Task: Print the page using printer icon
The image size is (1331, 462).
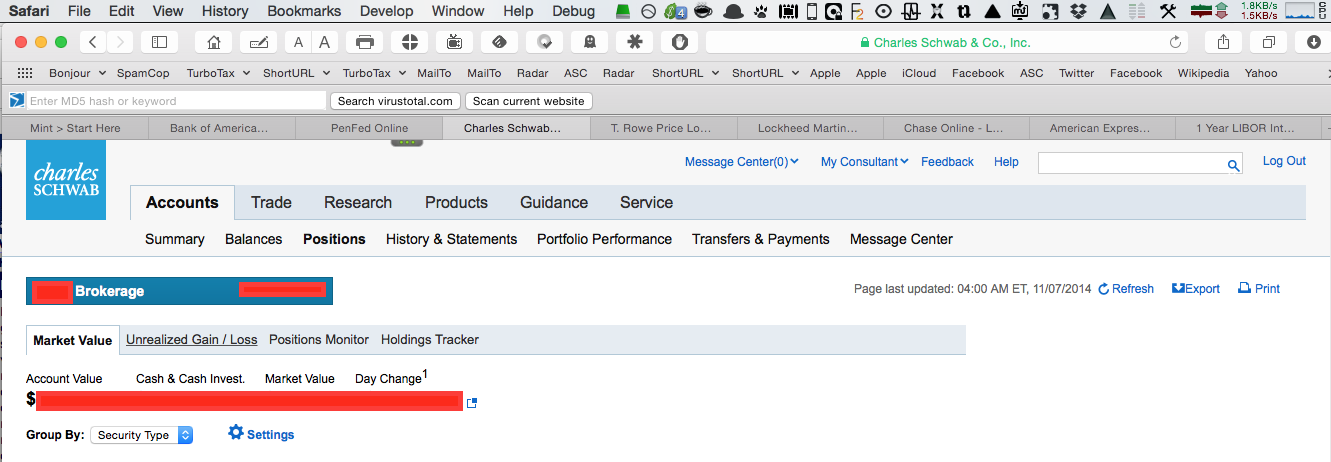Action: coord(364,42)
